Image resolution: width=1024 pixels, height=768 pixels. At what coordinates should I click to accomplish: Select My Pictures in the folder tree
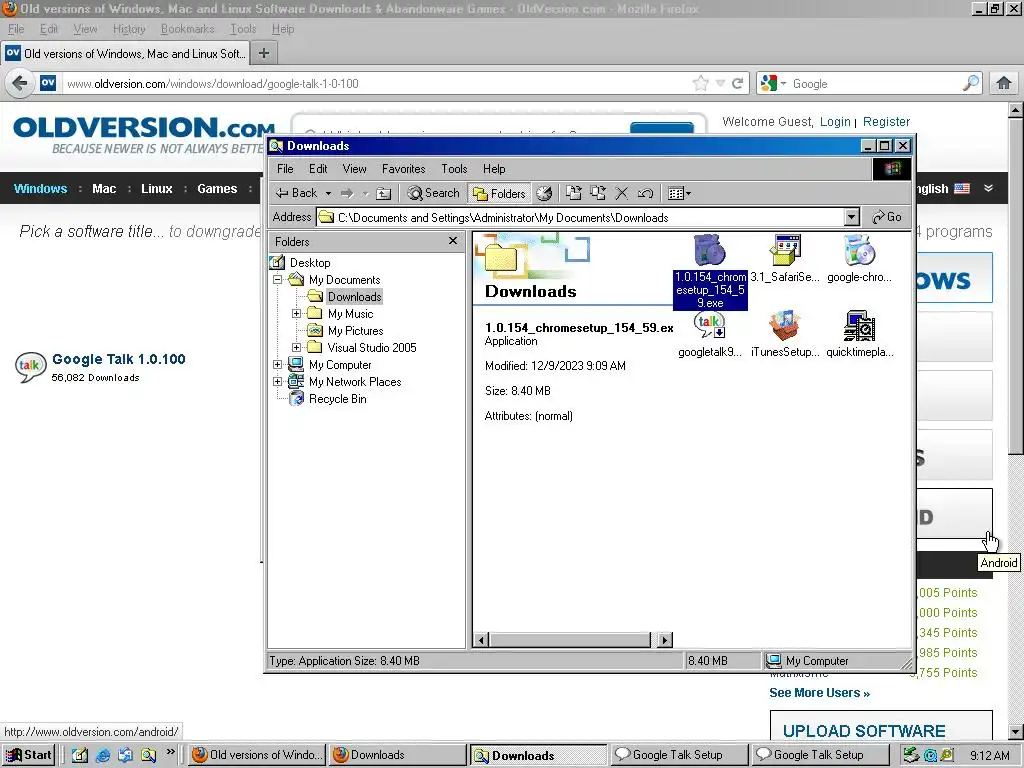pyautogui.click(x=355, y=330)
